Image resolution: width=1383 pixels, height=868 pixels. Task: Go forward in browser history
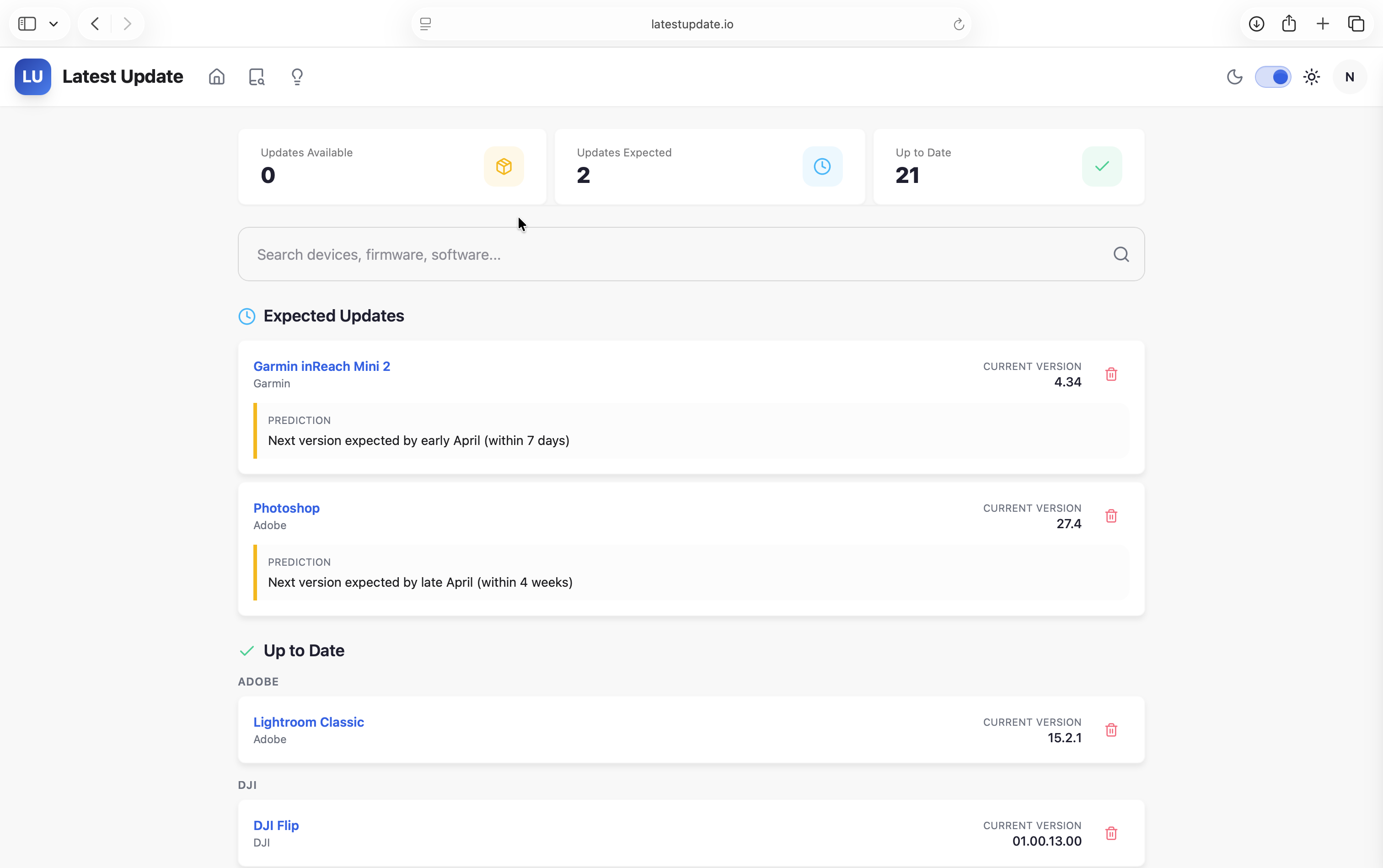128,23
